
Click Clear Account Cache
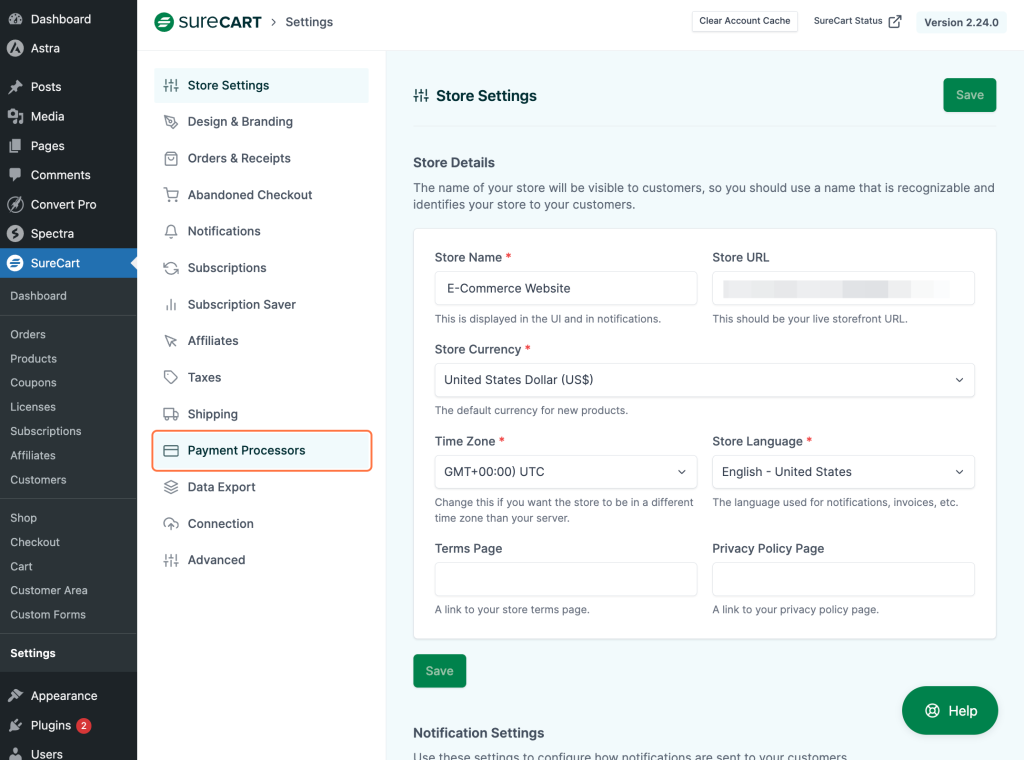(744, 20)
